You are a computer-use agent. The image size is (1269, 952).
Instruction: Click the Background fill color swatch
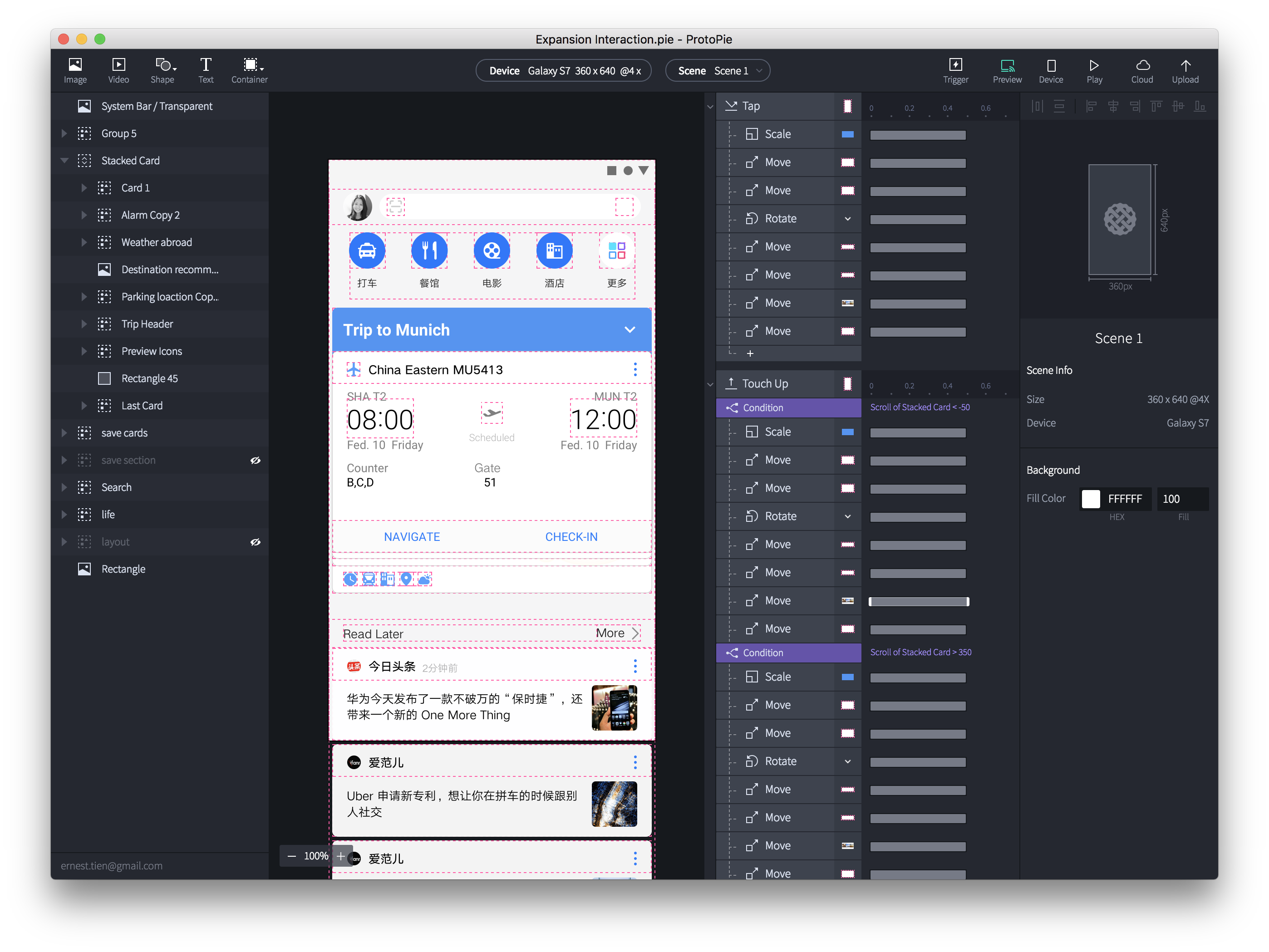pos(1090,498)
